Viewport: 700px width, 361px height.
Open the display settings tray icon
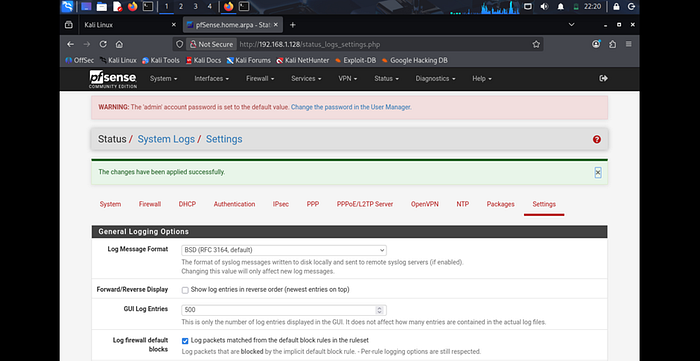point(528,6)
